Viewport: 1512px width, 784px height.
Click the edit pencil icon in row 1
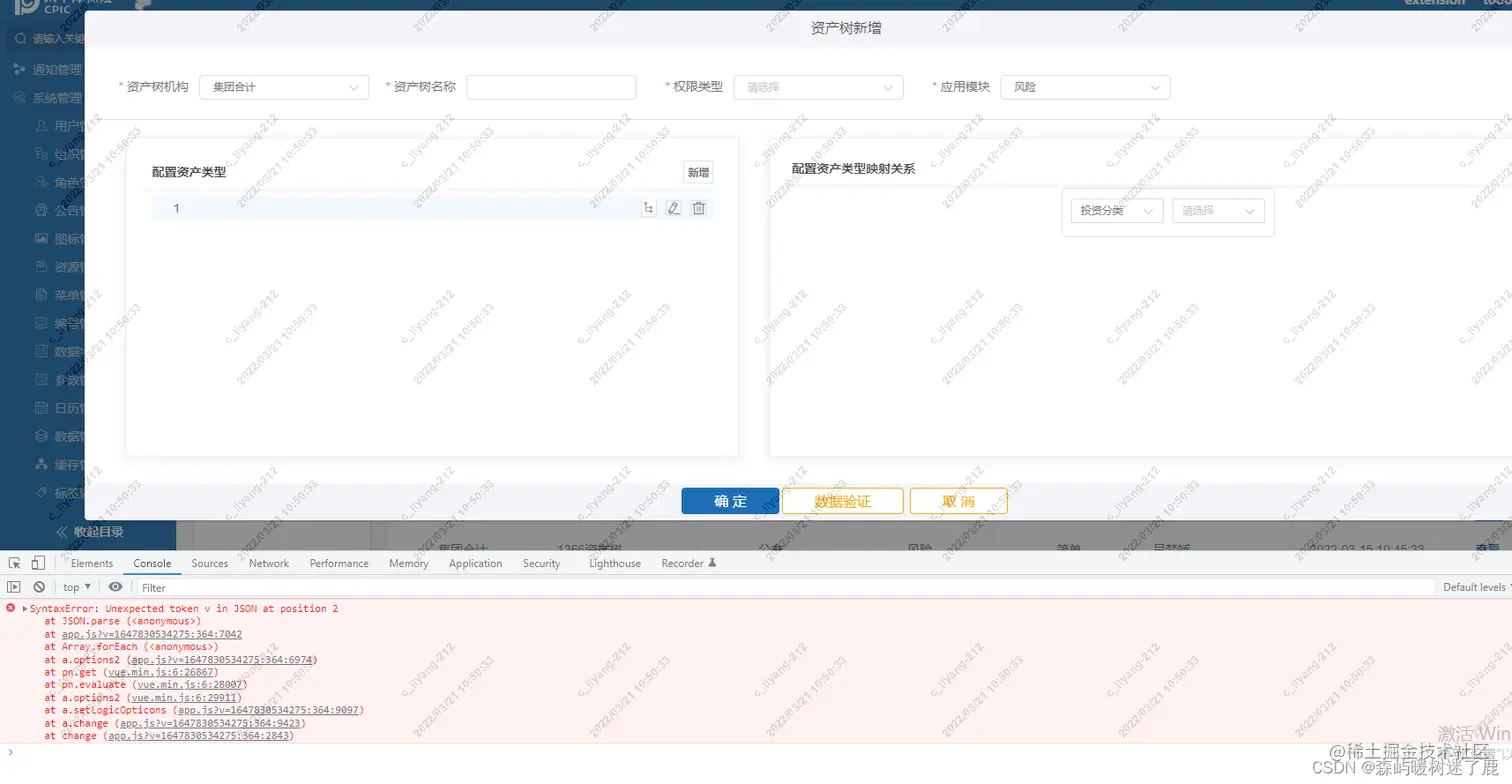[x=673, y=208]
